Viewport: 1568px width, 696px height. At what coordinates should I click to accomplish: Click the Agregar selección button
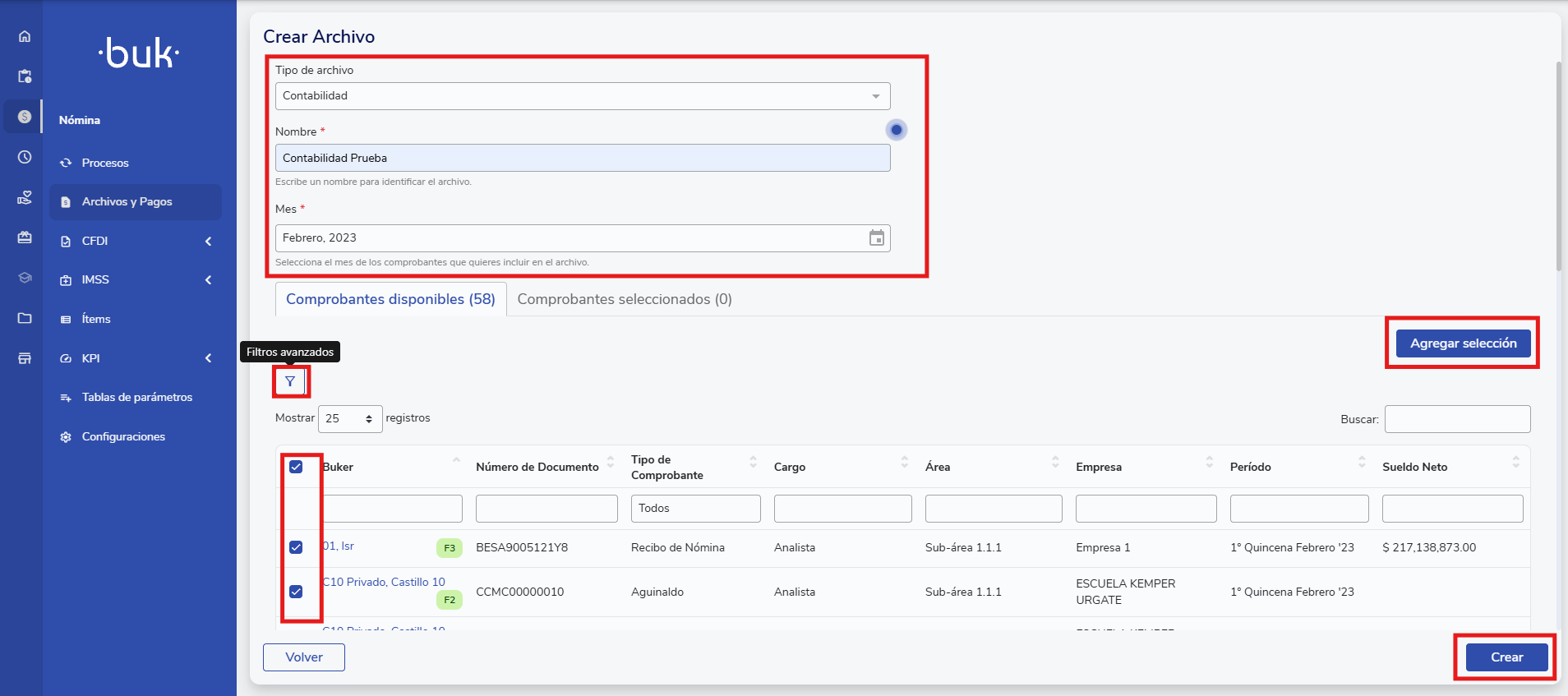[1463, 343]
